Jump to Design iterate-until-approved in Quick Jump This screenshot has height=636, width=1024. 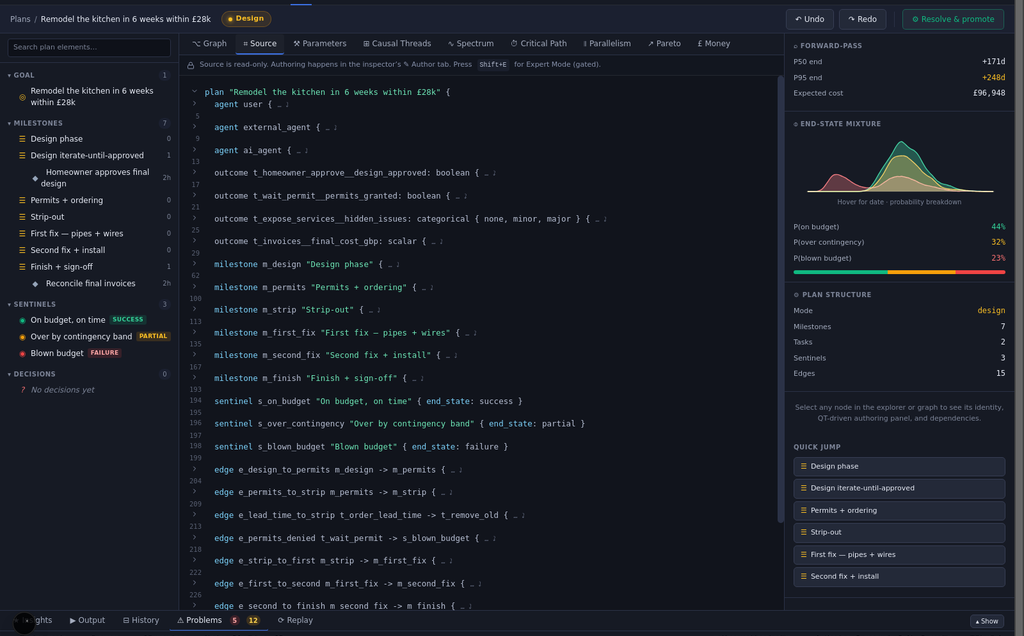coord(899,488)
